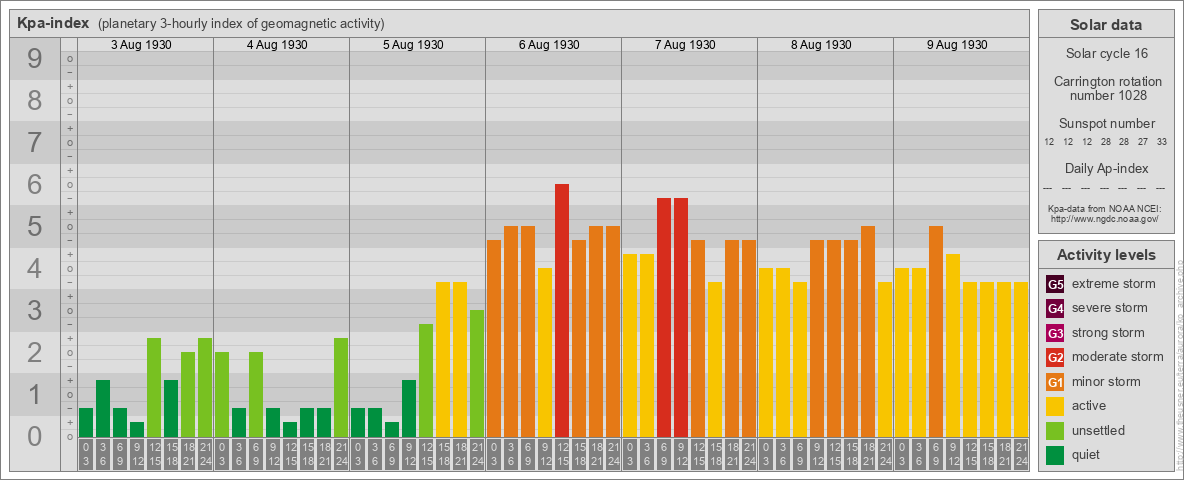Click the 'extreme storm' legend label

(1114, 284)
